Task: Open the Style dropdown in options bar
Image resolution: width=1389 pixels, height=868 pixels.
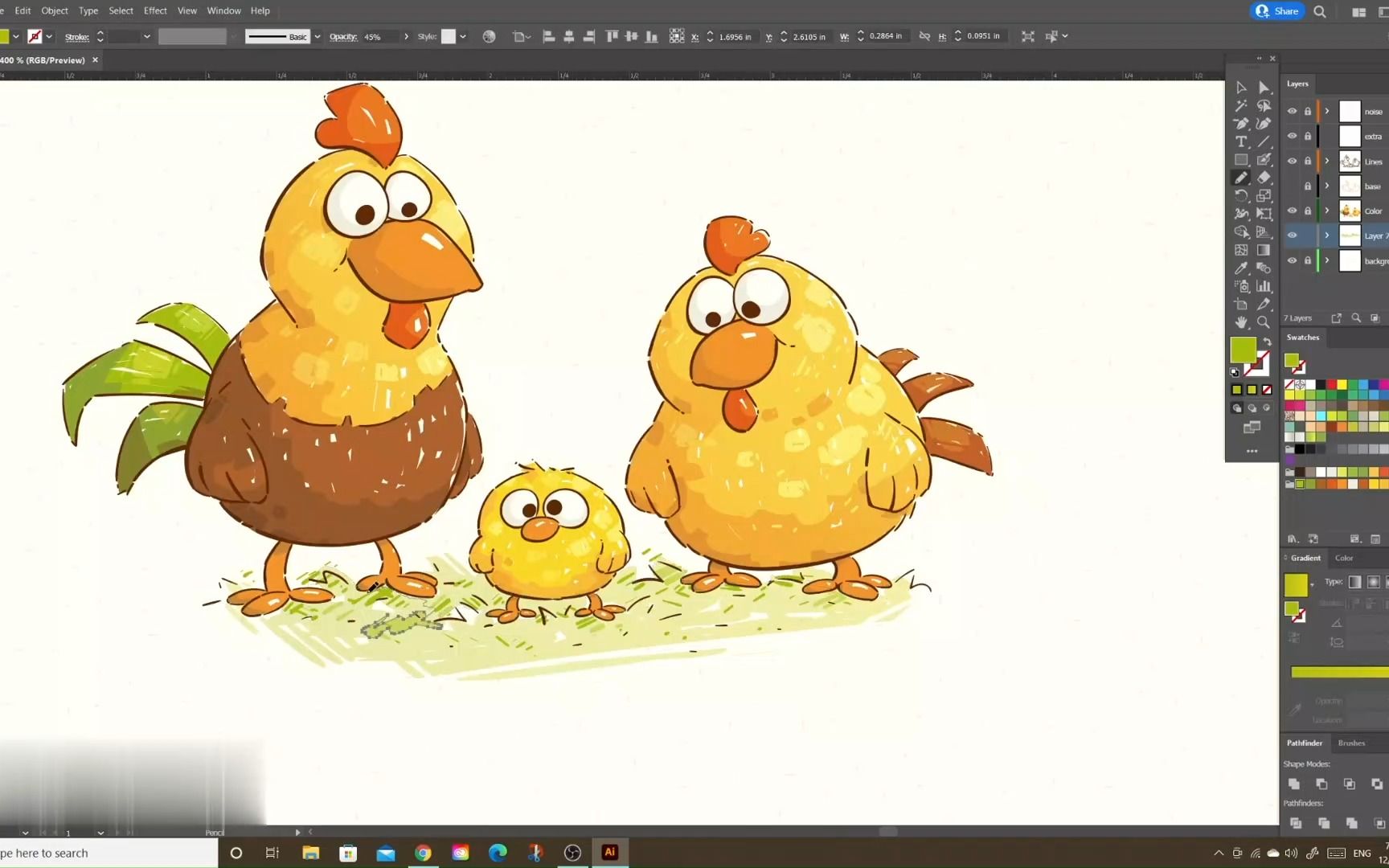Action: [x=464, y=36]
